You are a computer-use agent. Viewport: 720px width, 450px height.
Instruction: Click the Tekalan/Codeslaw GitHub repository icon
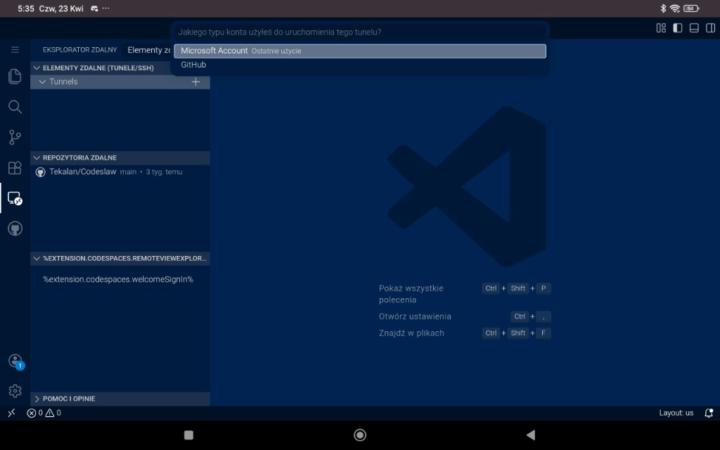pos(40,172)
